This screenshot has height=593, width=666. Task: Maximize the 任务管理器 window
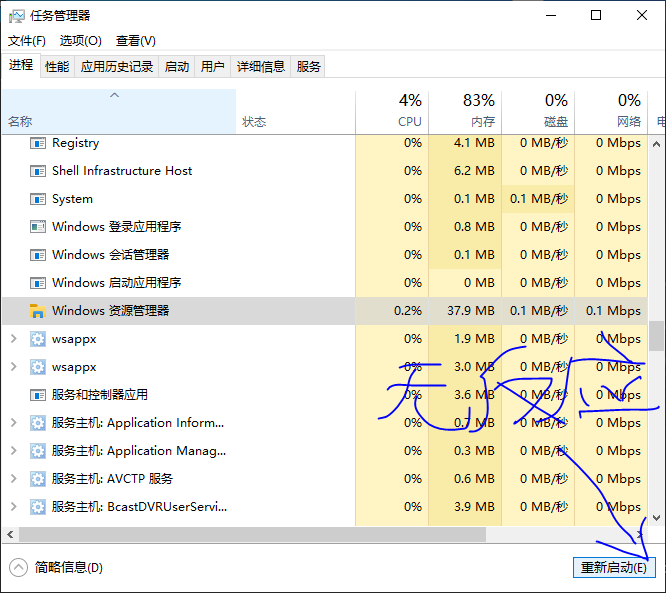tap(596, 16)
